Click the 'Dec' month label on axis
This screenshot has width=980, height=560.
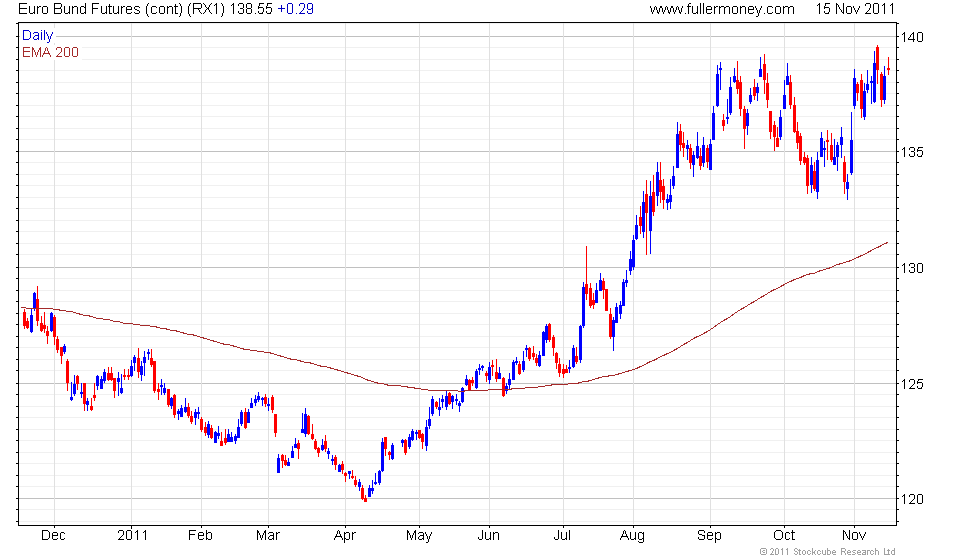tap(53, 536)
